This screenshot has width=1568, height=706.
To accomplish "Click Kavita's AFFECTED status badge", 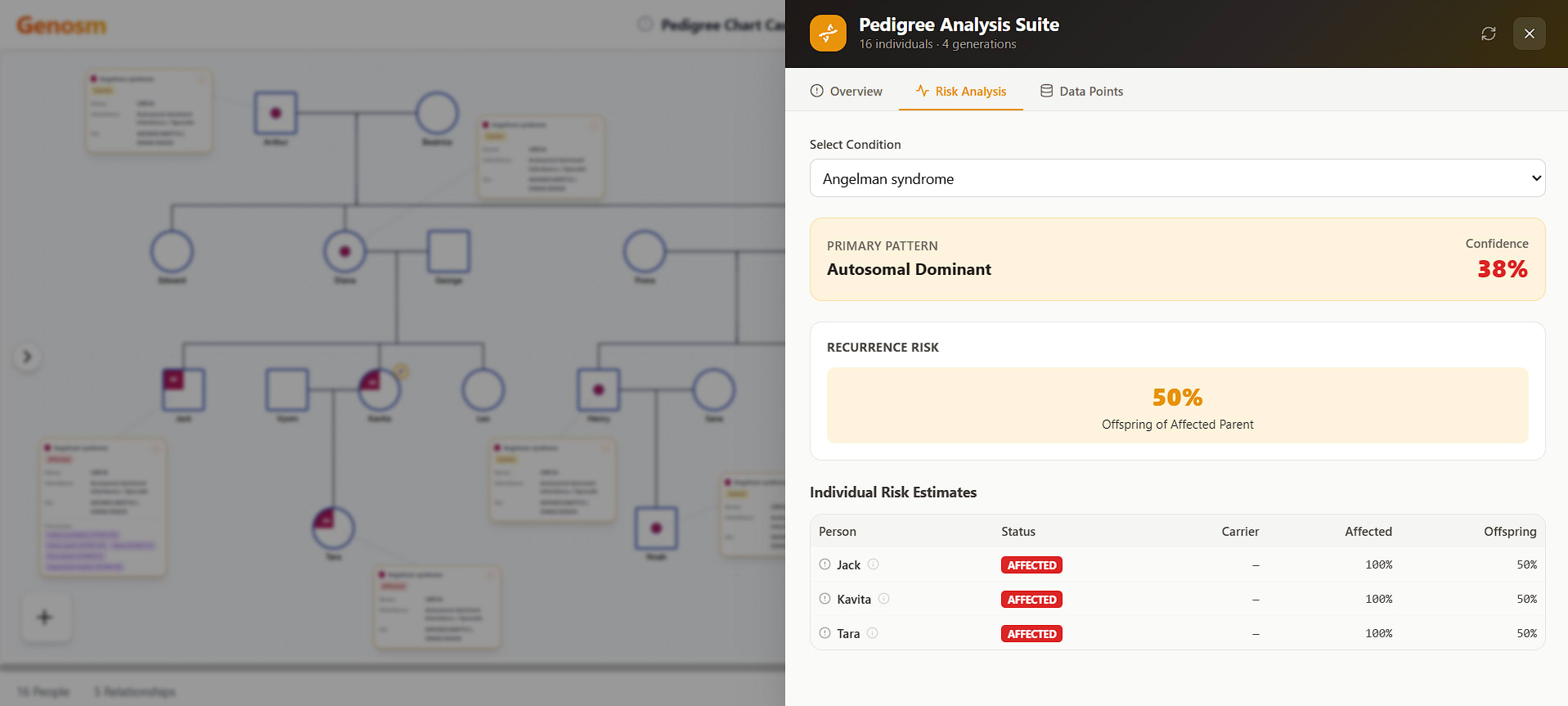I will (1031, 600).
